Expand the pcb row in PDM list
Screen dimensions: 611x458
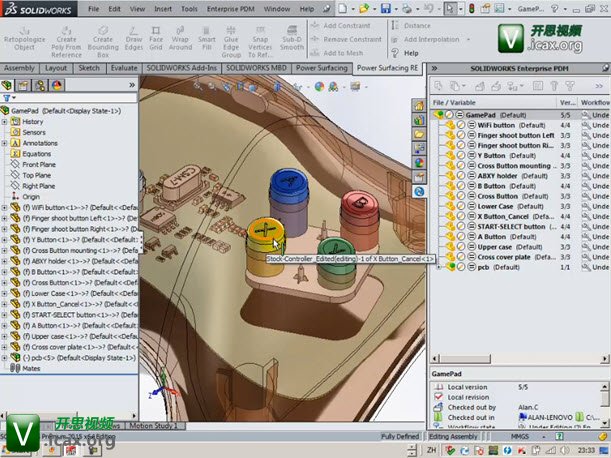(437, 266)
